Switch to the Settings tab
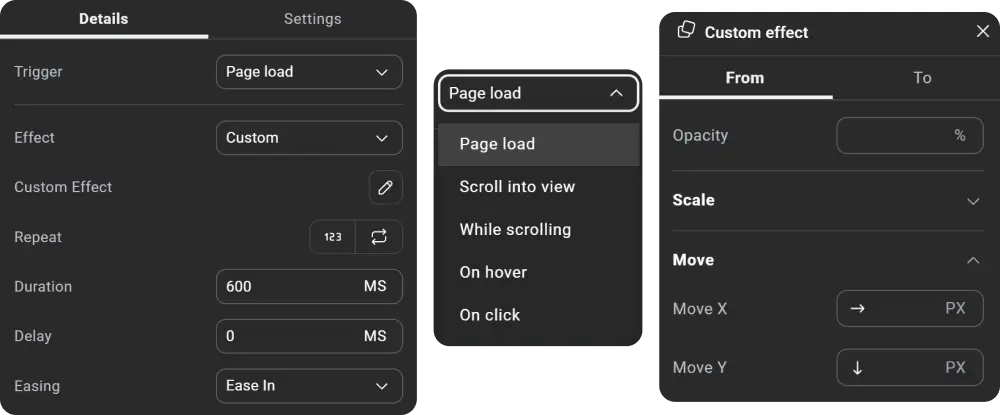Image resolution: width=1000 pixels, height=415 pixels. pos(312,19)
